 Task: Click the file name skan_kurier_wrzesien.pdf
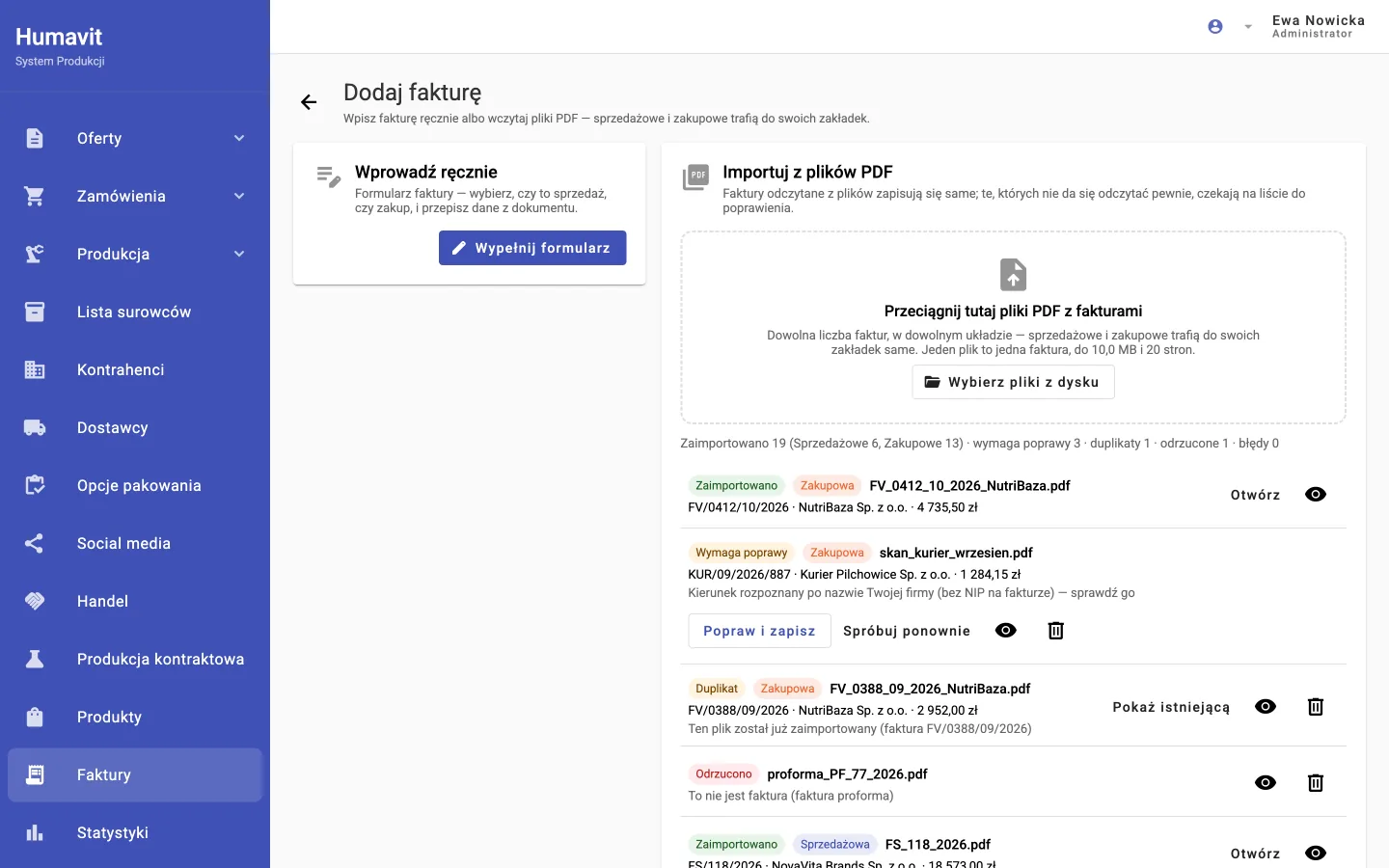(956, 553)
